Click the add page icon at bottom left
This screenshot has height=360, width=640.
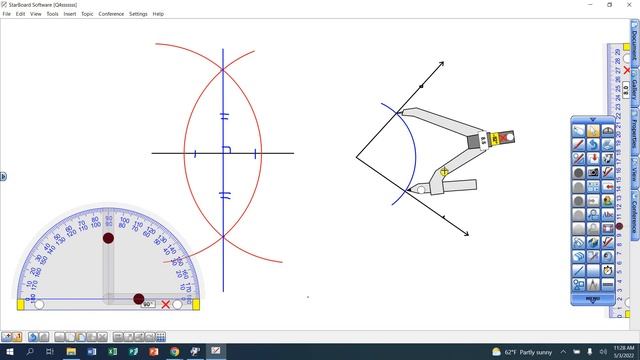[x=7, y=337]
